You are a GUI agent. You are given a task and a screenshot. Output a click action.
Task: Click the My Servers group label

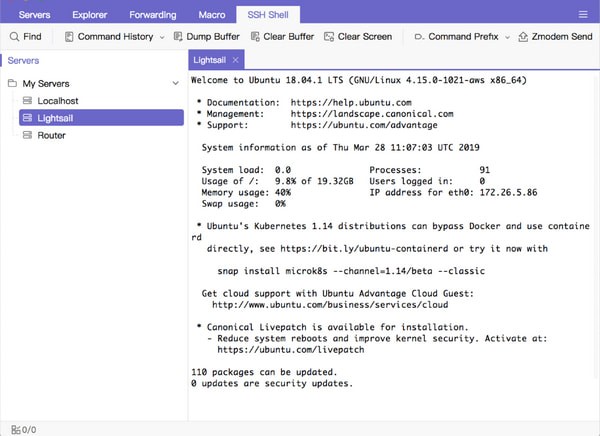point(46,83)
